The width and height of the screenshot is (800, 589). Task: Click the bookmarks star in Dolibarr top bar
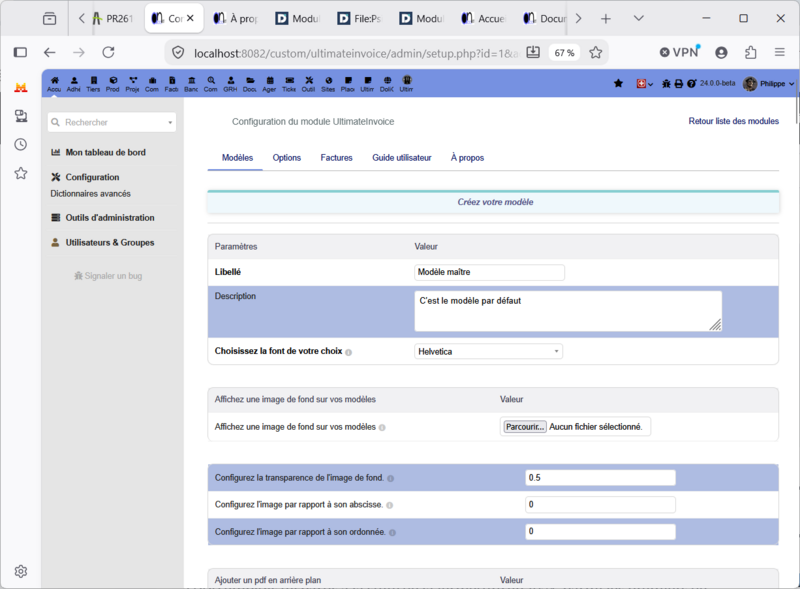618,83
